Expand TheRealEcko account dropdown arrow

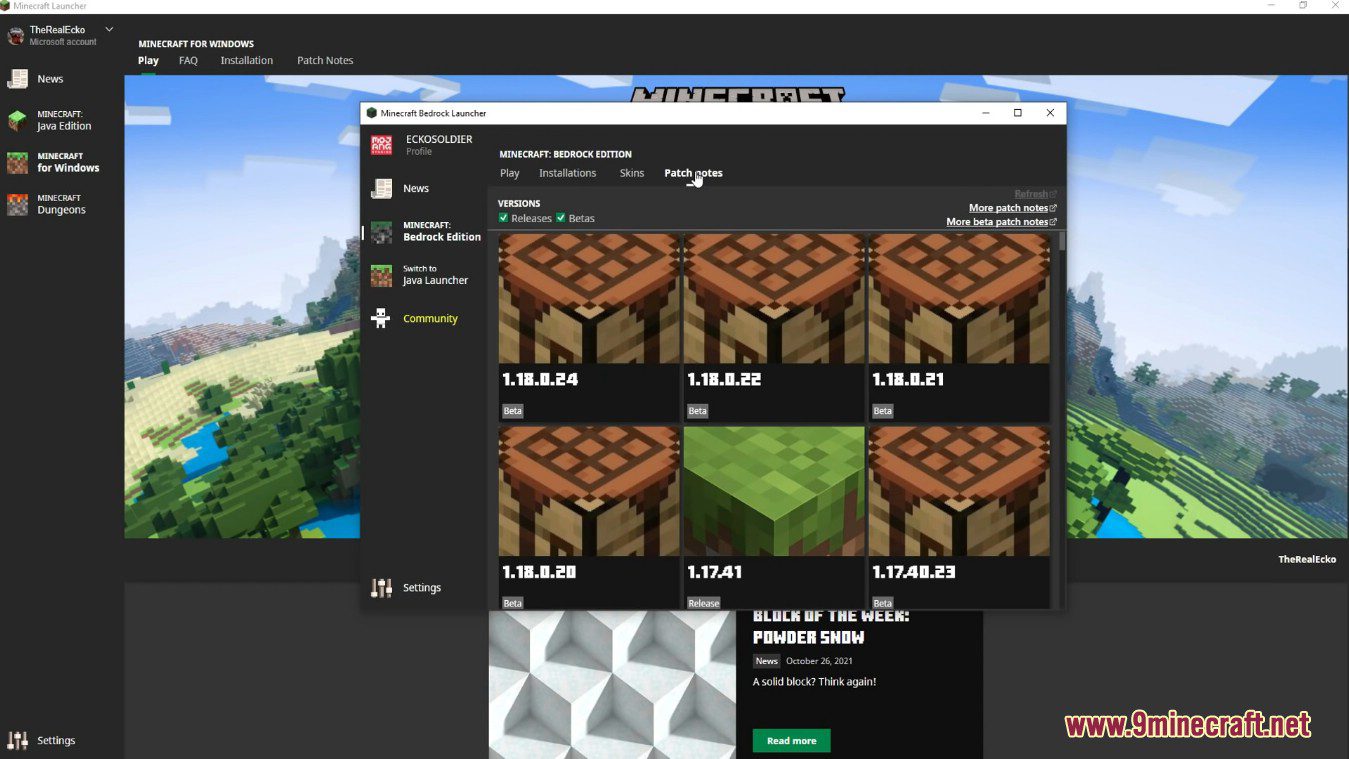click(x=109, y=30)
